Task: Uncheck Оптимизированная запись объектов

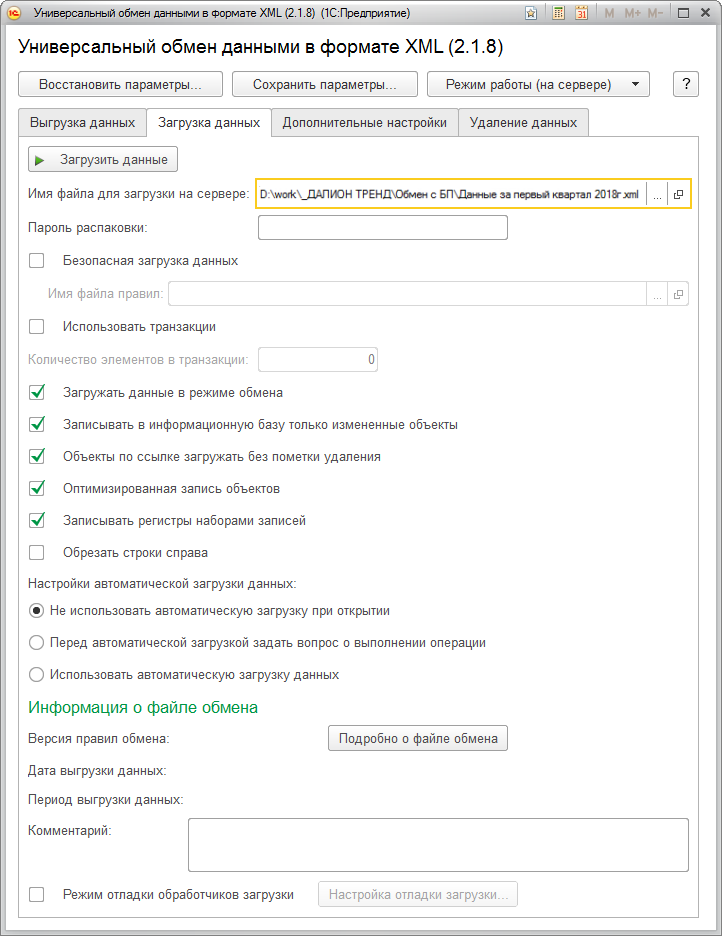Action: click(x=37, y=488)
